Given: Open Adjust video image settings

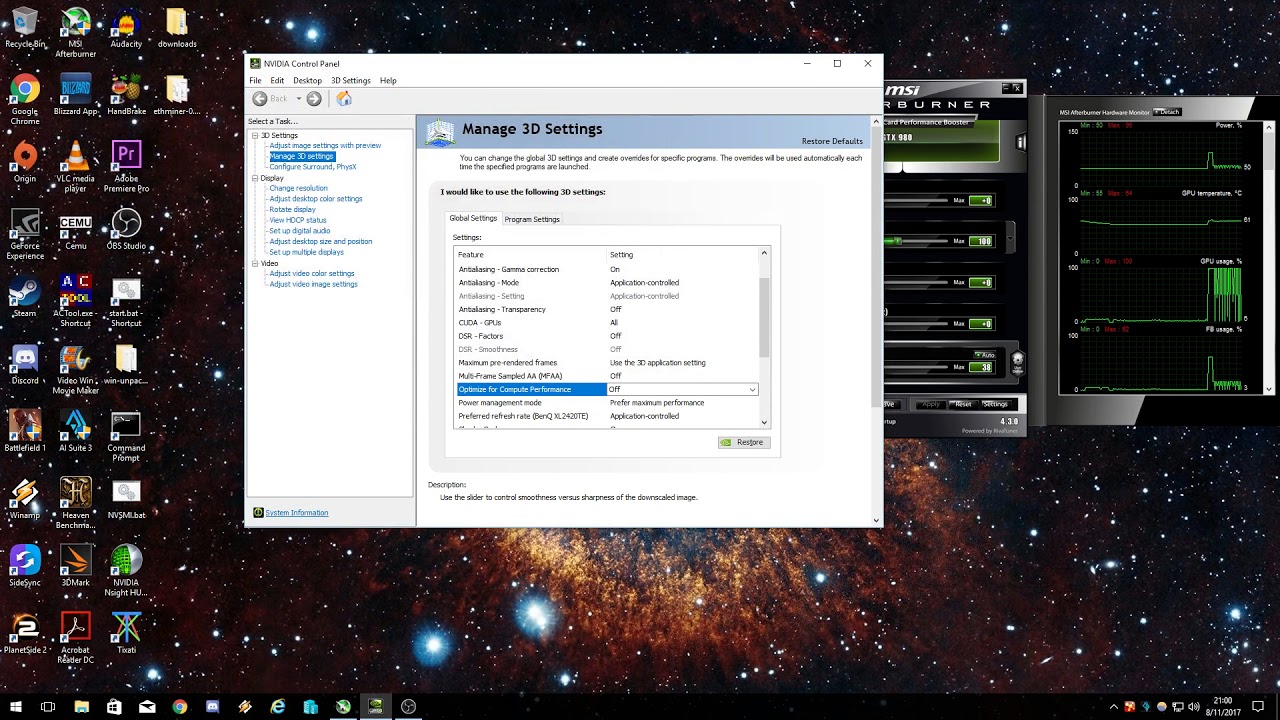Looking at the screenshot, I should tap(313, 284).
